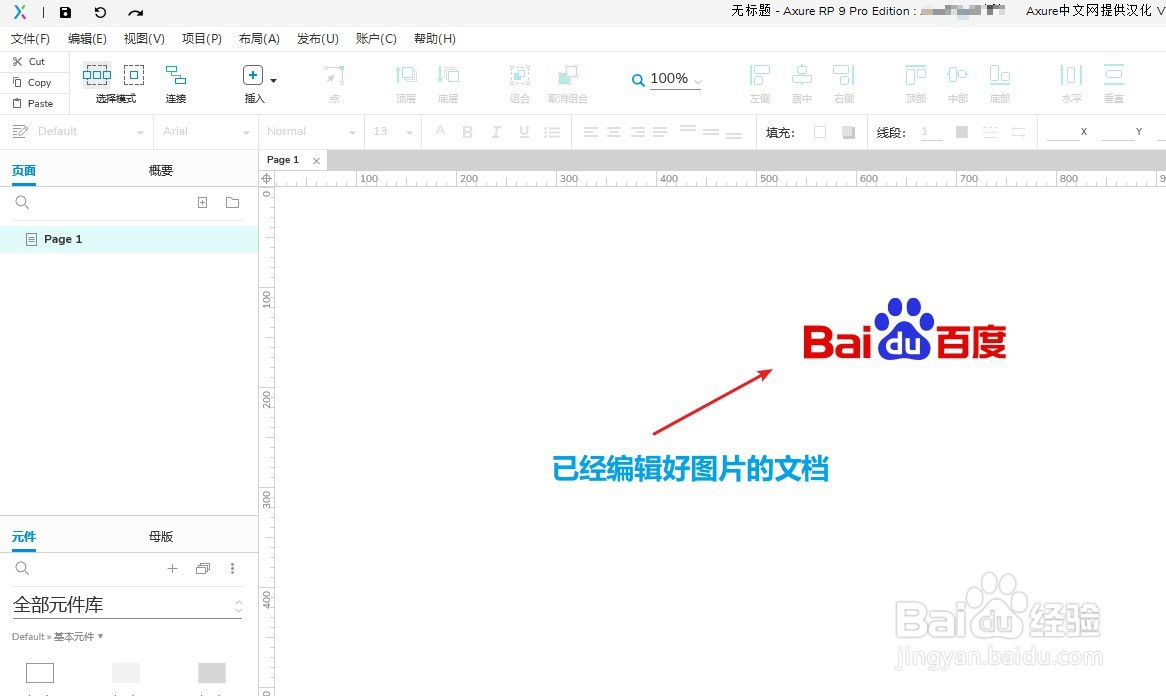The image size is (1166, 696).
Task: Add a new folder in pages panel
Action: pyautogui.click(x=232, y=202)
